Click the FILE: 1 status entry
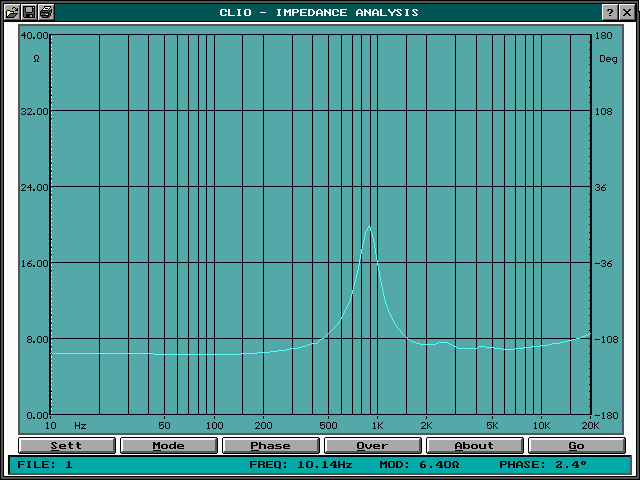The image size is (640, 480). tap(45, 464)
